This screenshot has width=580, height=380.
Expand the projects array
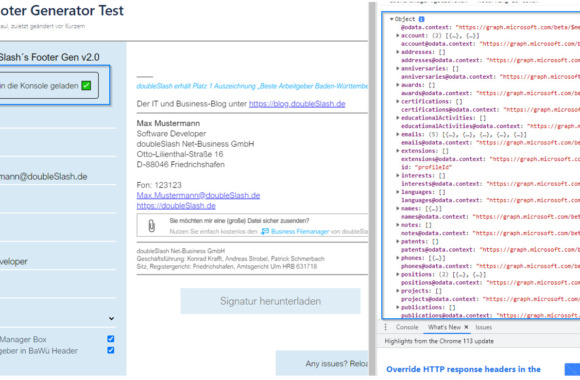398,290
